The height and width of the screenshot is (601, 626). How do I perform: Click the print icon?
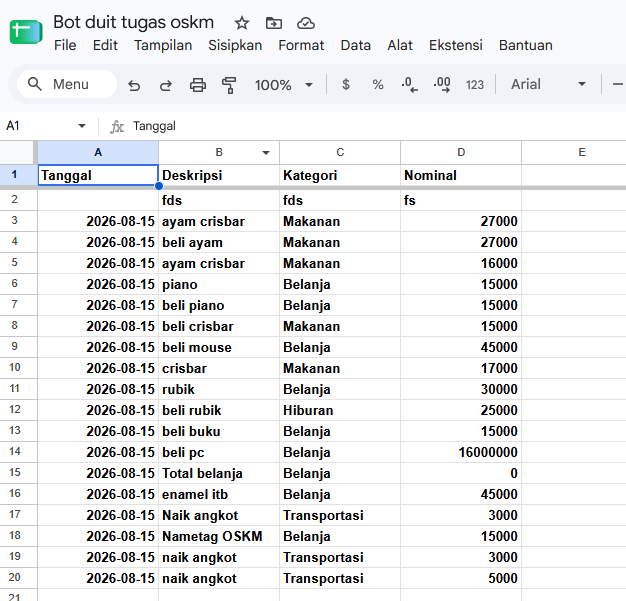tap(198, 85)
